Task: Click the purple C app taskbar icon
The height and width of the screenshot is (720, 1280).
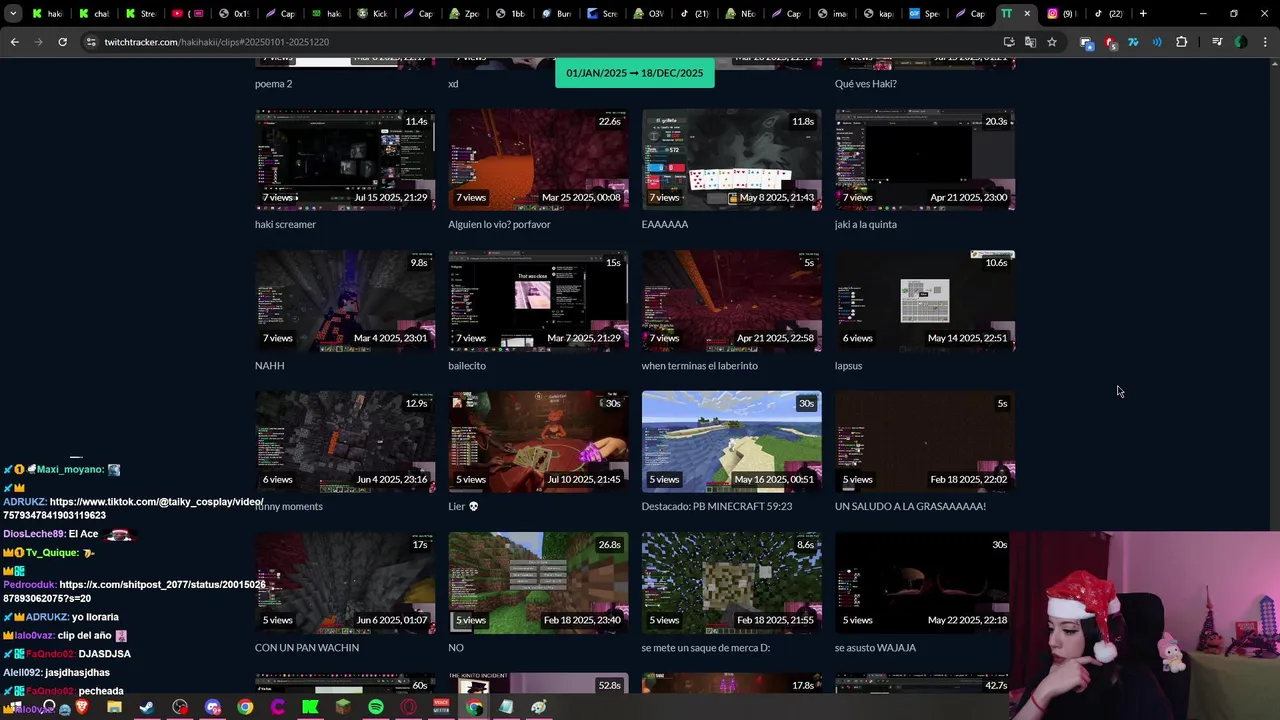Action: tap(278, 707)
